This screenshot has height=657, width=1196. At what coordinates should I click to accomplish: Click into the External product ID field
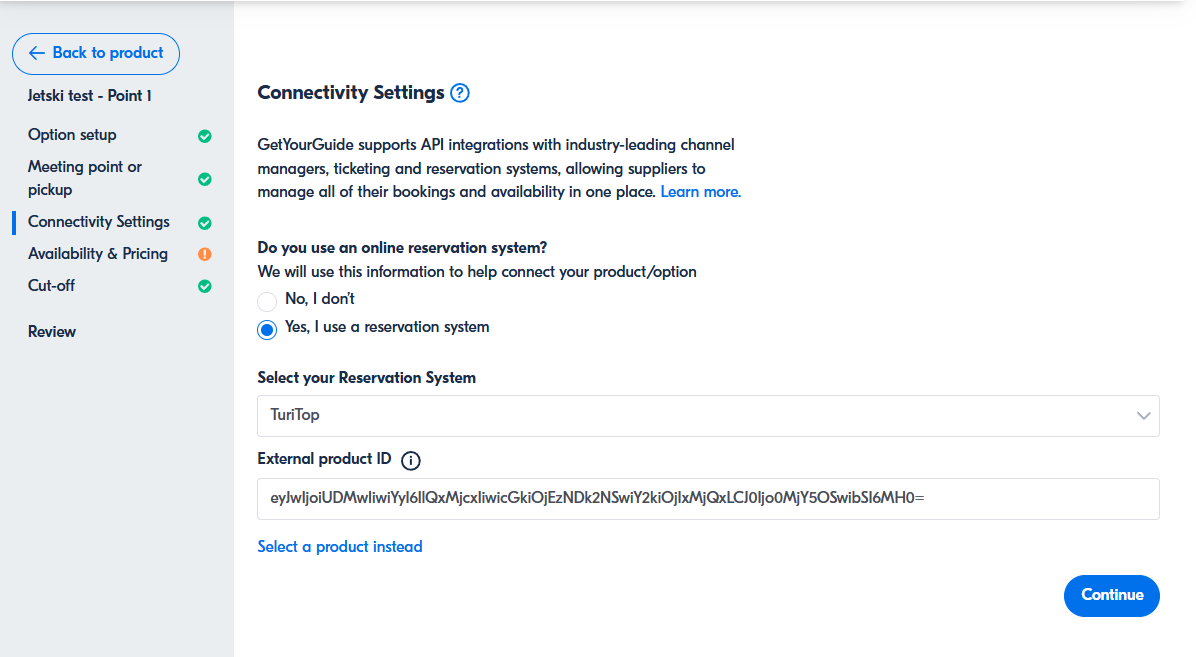click(x=700, y=499)
